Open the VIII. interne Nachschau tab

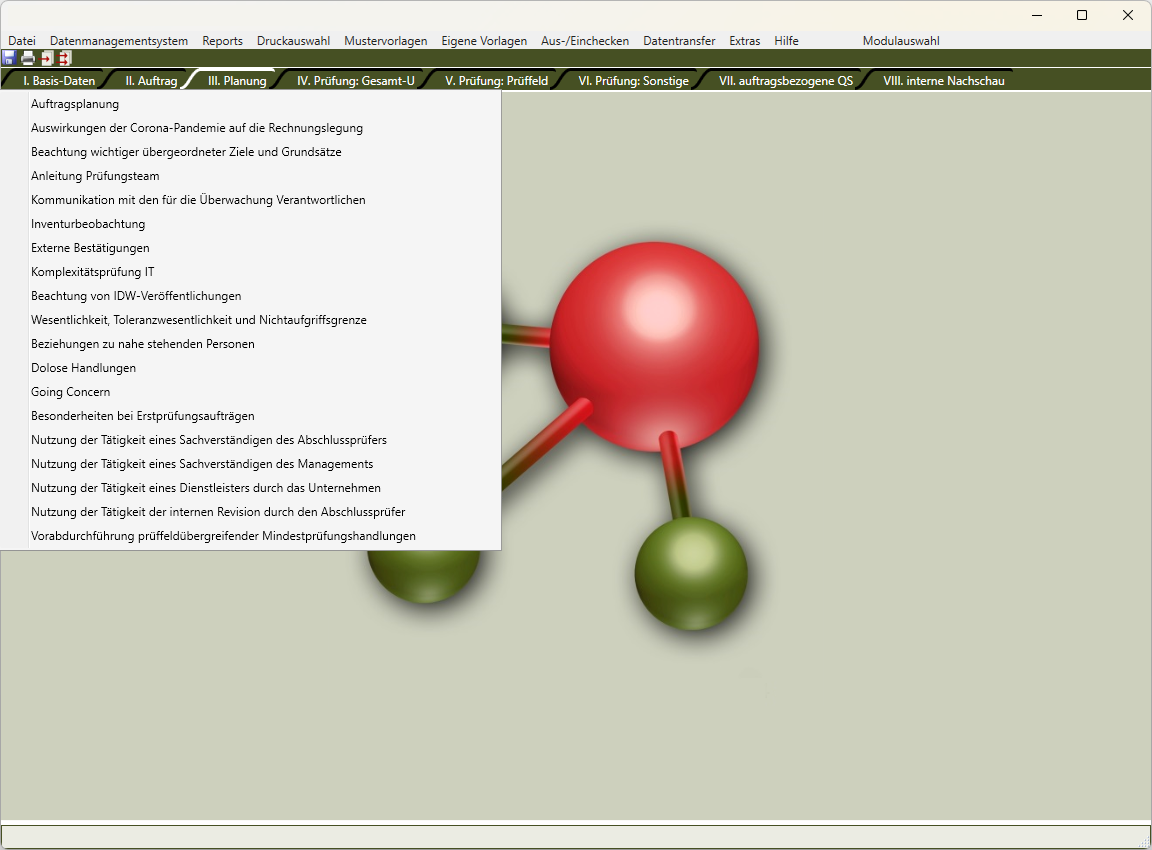943,81
